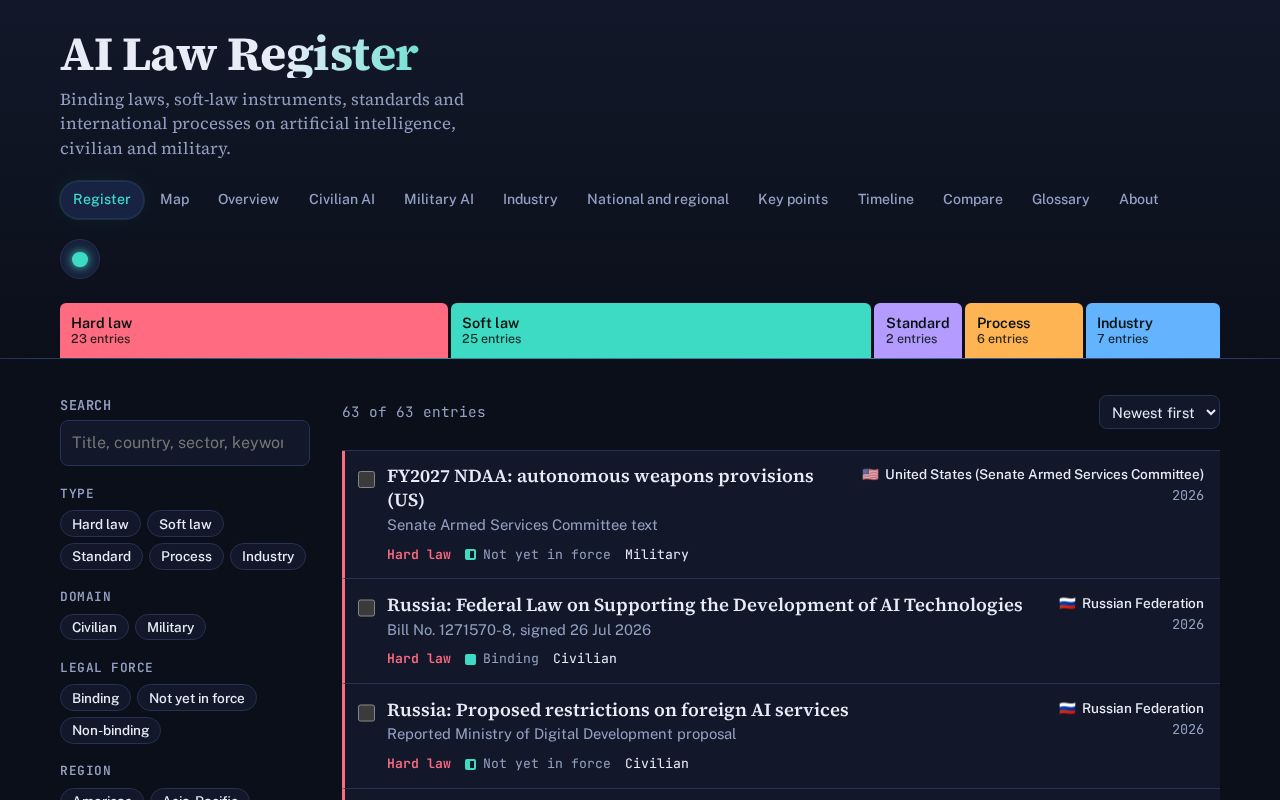Open FY2027 NDAA autonomous weapons provisions entry

click(x=600, y=488)
